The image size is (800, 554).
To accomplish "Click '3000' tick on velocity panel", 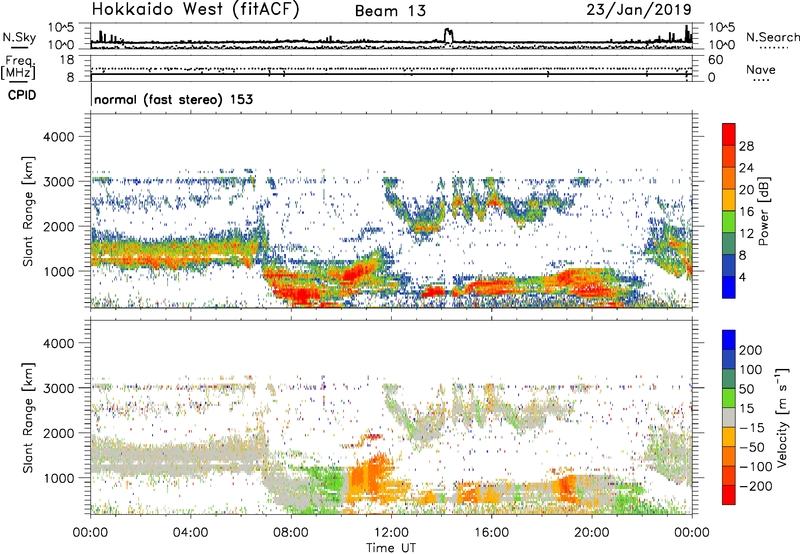I will coord(58,388).
